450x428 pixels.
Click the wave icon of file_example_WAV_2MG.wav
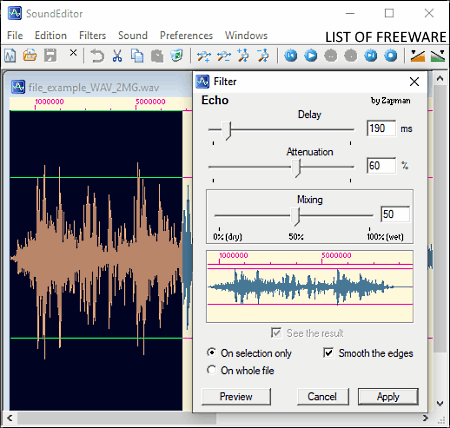(18, 87)
